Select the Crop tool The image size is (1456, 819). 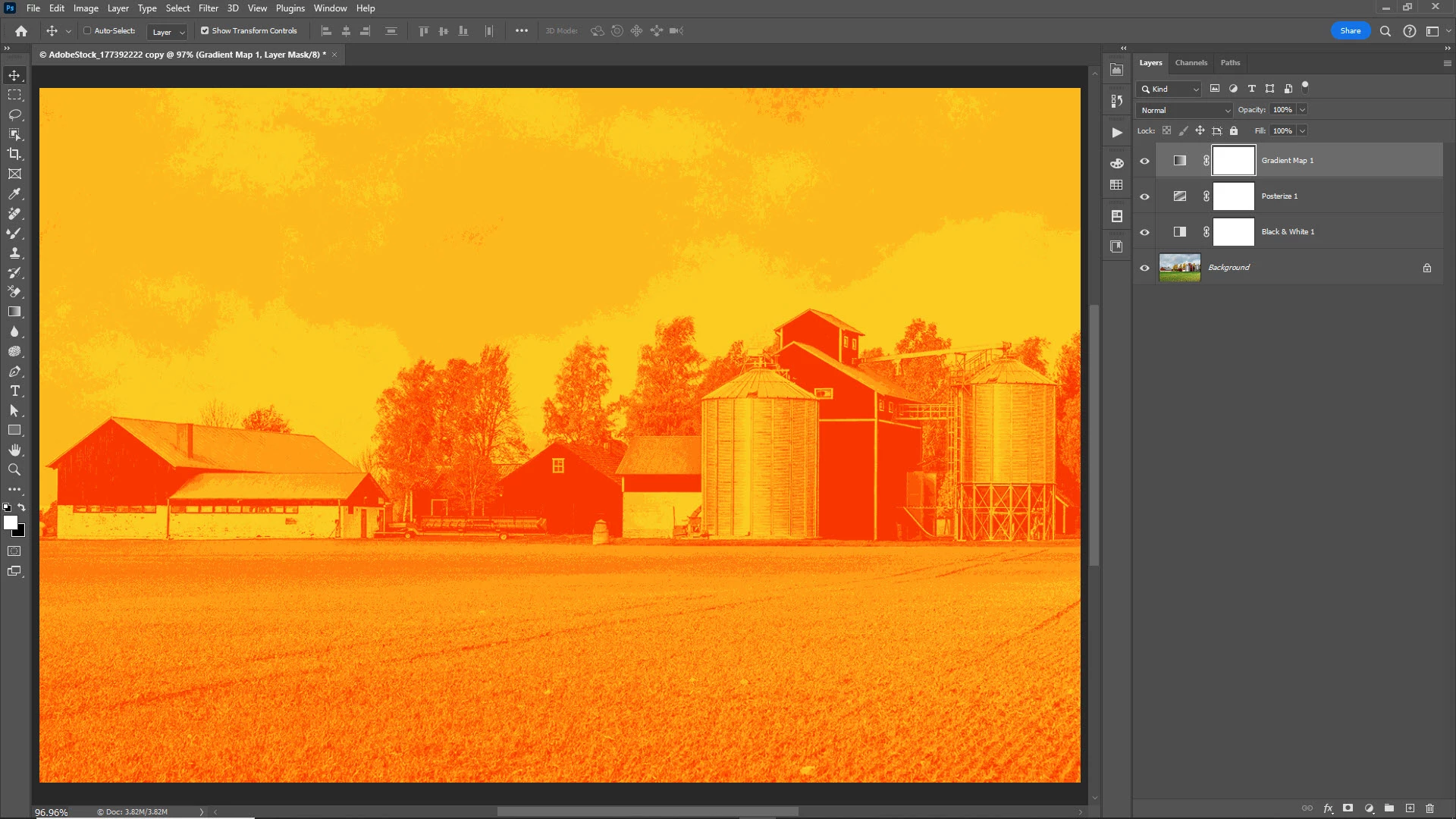coord(14,154)
